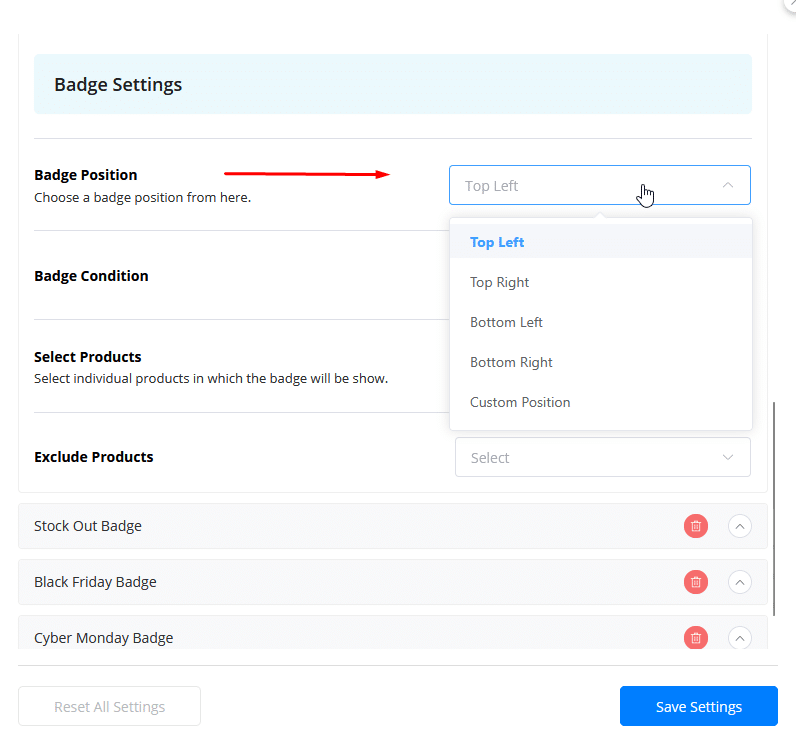Click the vertical scrollbar of settings panel
This screenshot has width=796, height=752.
point(773,508)
